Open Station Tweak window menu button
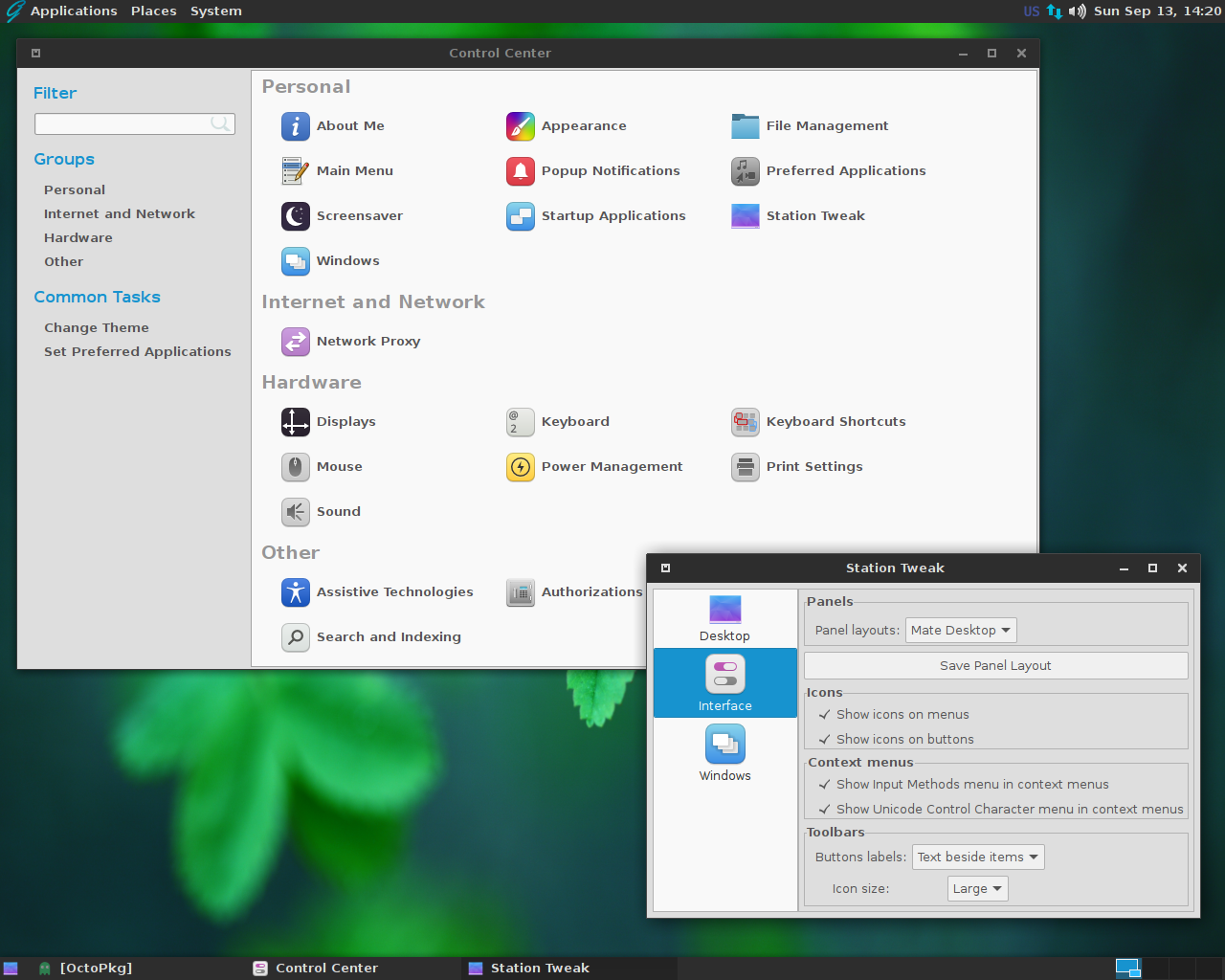This screenshot has height=980, width=1225. point(665,568)
